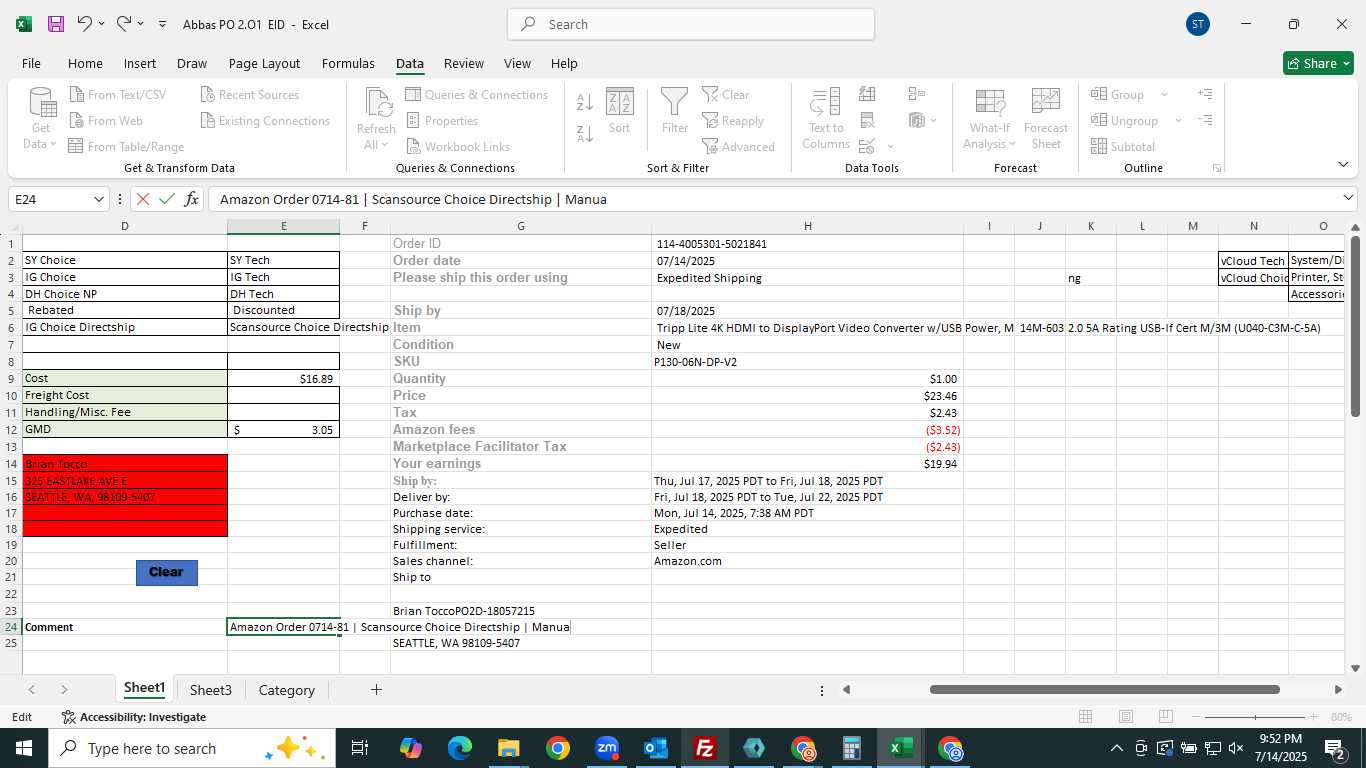1366x768 pixels.
Task: Open the Name Box dropdown
Action: coord(98,199)
